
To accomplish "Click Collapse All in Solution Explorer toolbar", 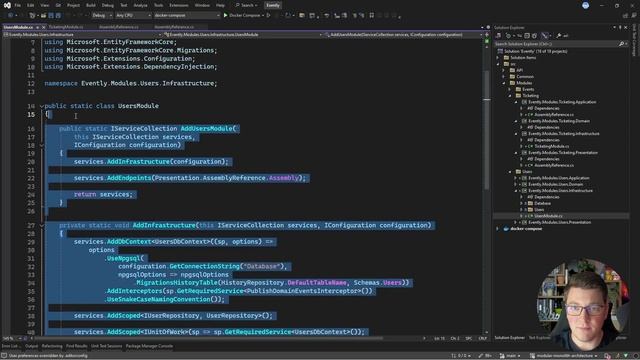I will tap(527, 36).
